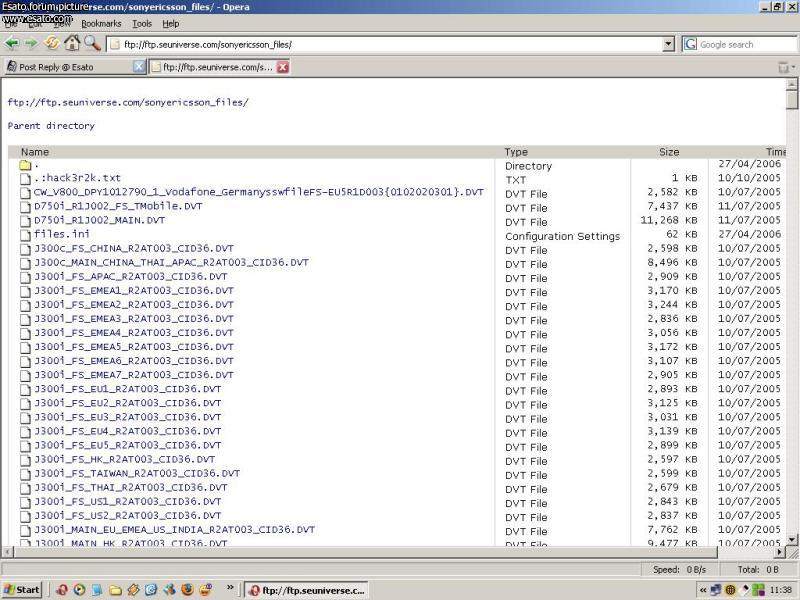The image size is (800, 600).
Task: Expand hidden system tray icons chevron
Action: pyautogui.click(x=703, y=590)
